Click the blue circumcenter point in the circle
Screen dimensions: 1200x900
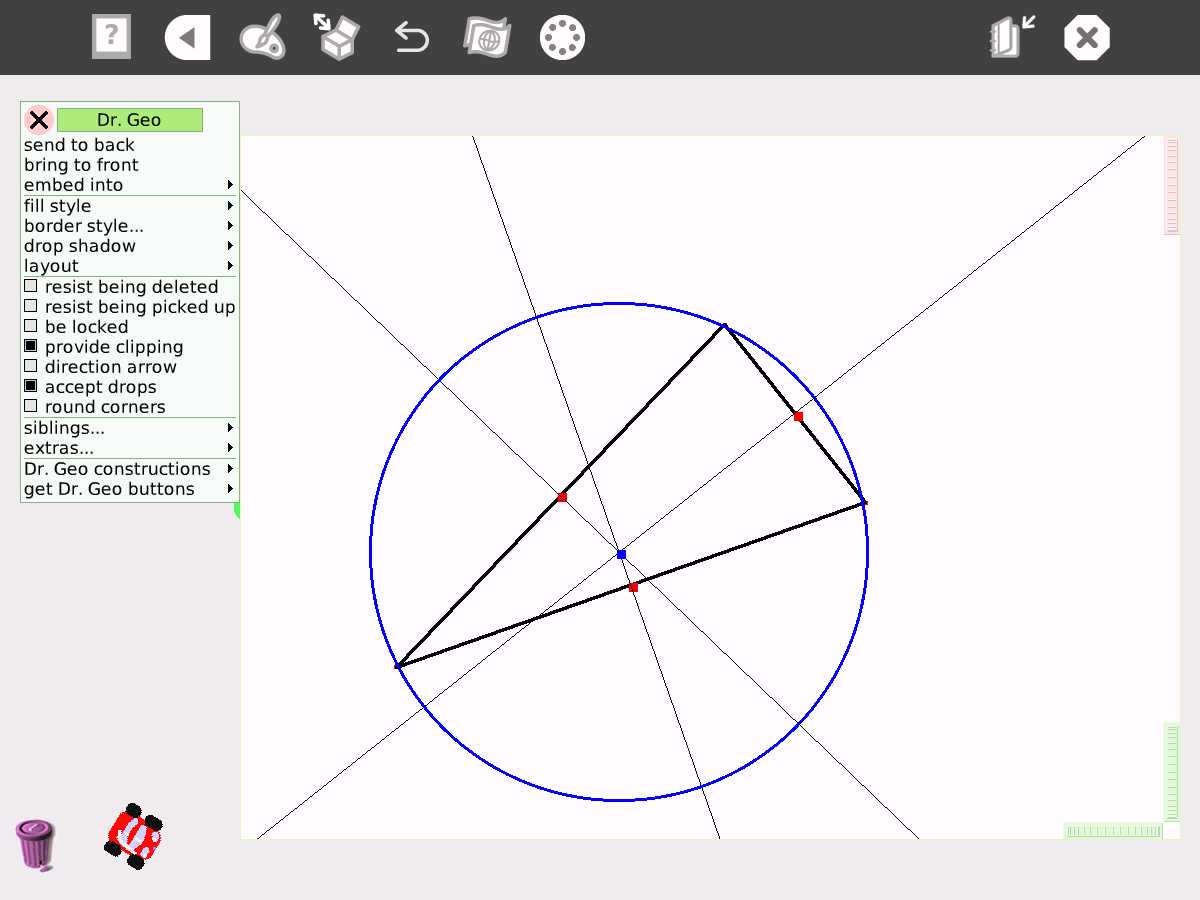(x=621, y=554)
